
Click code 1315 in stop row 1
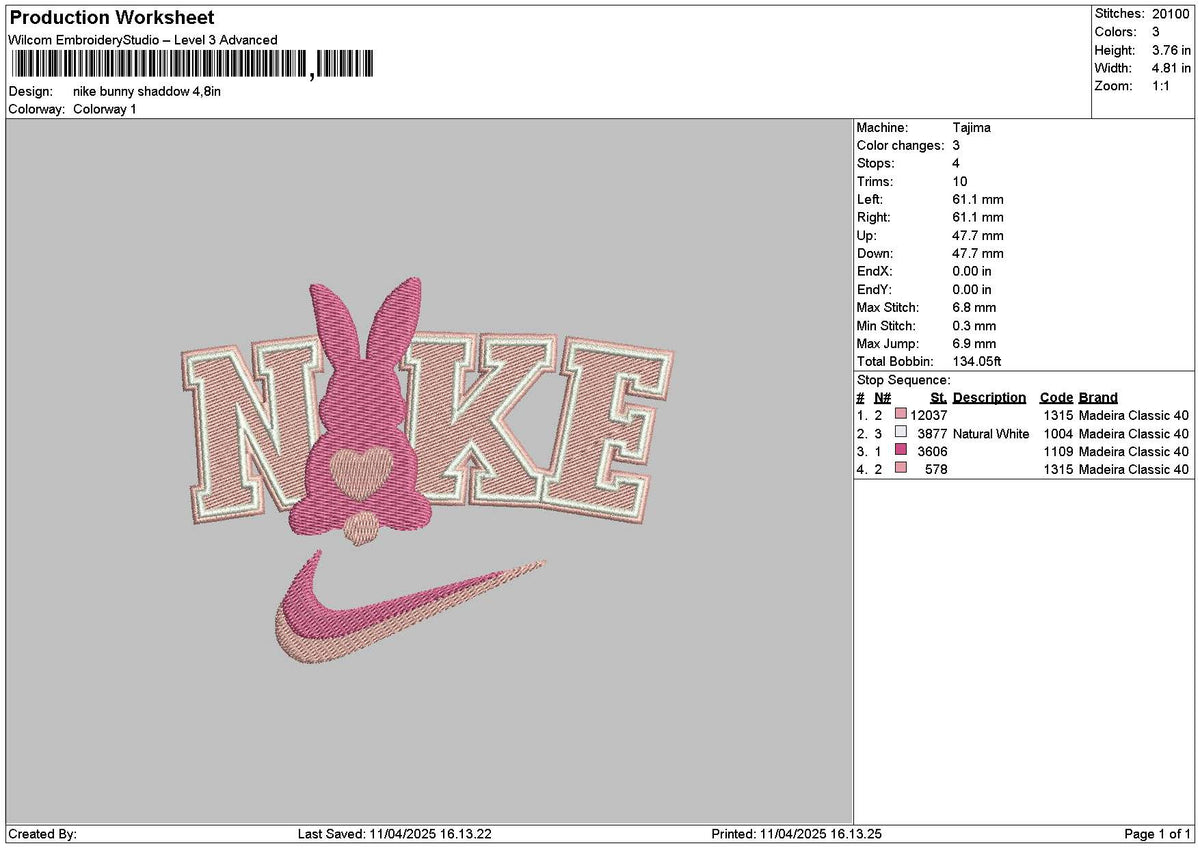click(1057, 415)
